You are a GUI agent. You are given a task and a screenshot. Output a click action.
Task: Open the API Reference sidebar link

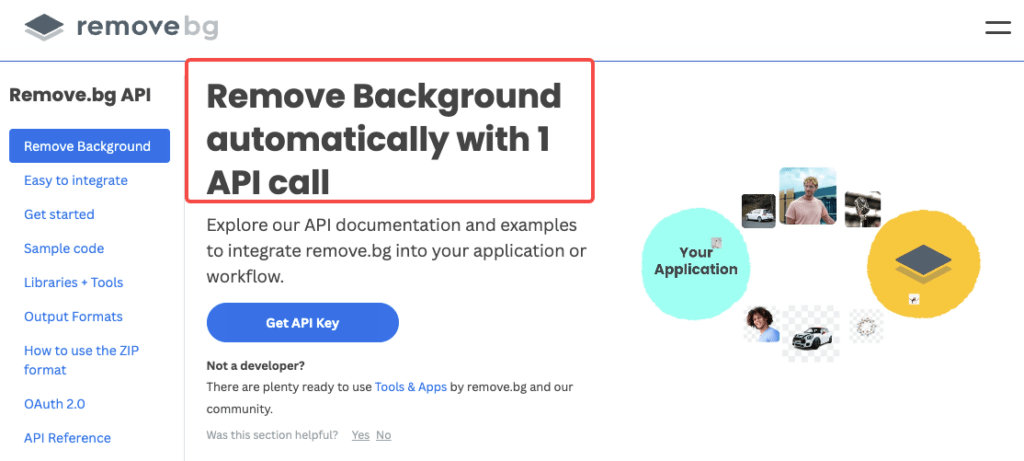pyautogui.click(x=67, y=437)
